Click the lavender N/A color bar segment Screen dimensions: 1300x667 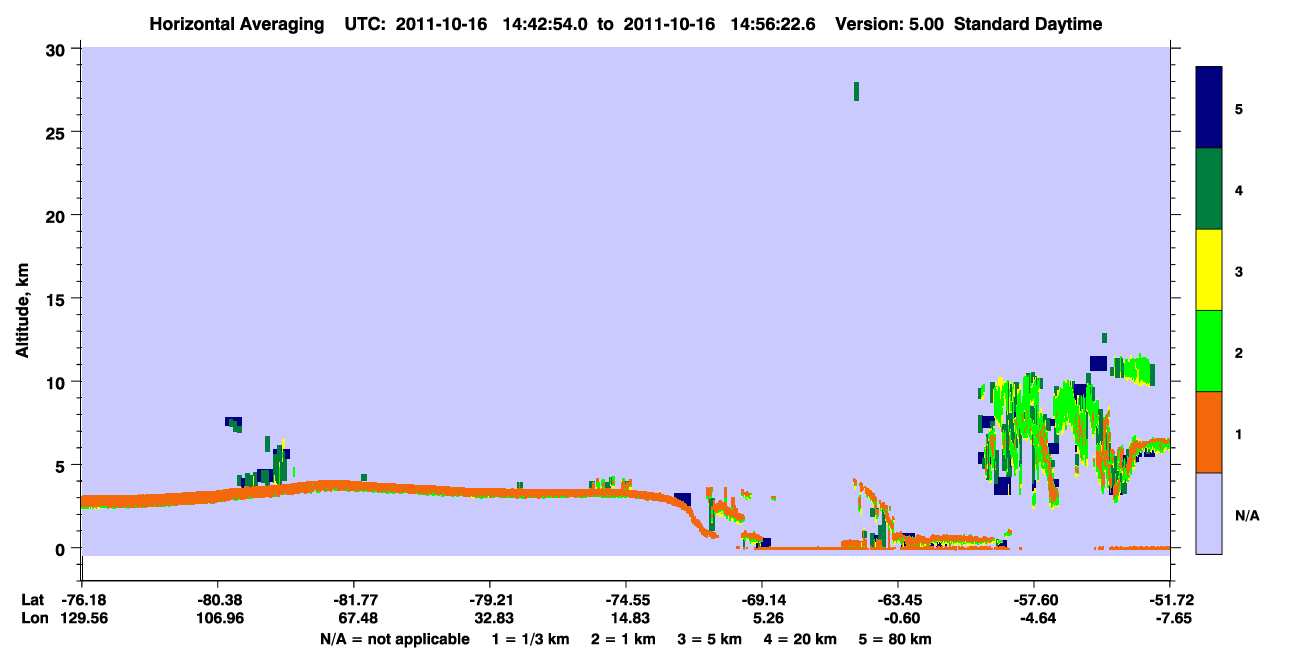point(1209,513)
